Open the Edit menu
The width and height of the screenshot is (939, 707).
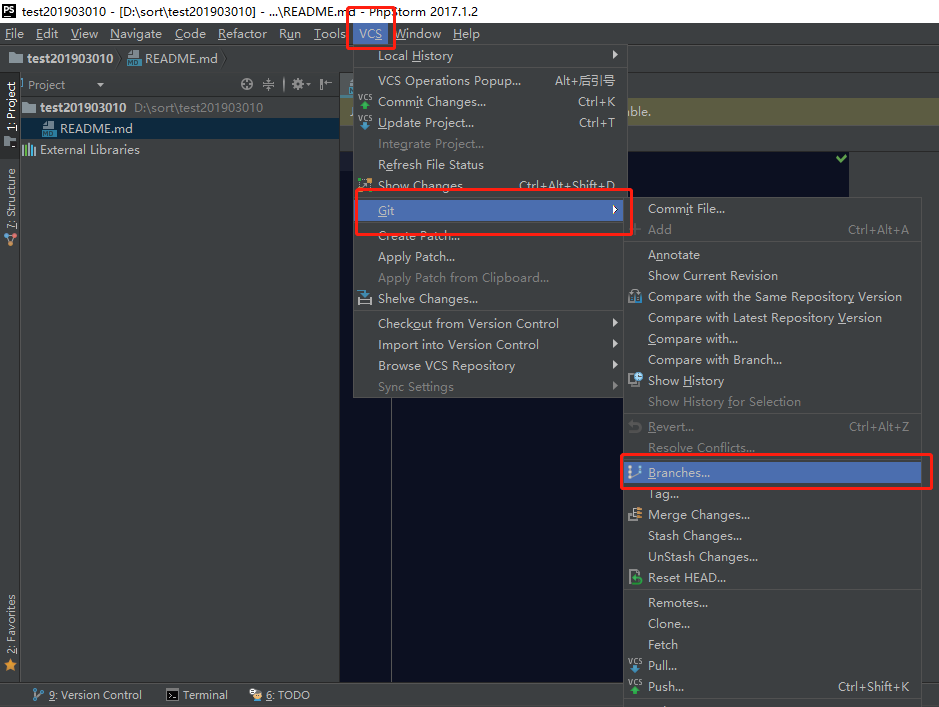click(x=47, y=34)
